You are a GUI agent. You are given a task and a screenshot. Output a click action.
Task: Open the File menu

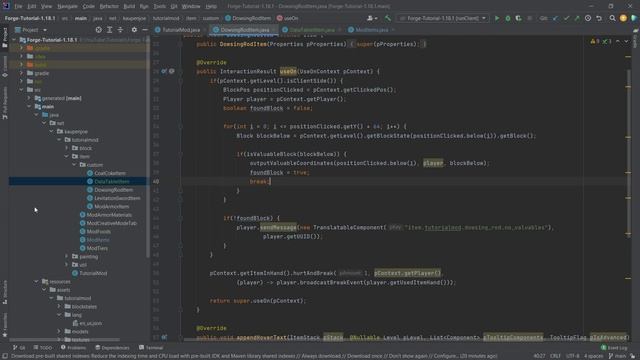click(18, 7)
